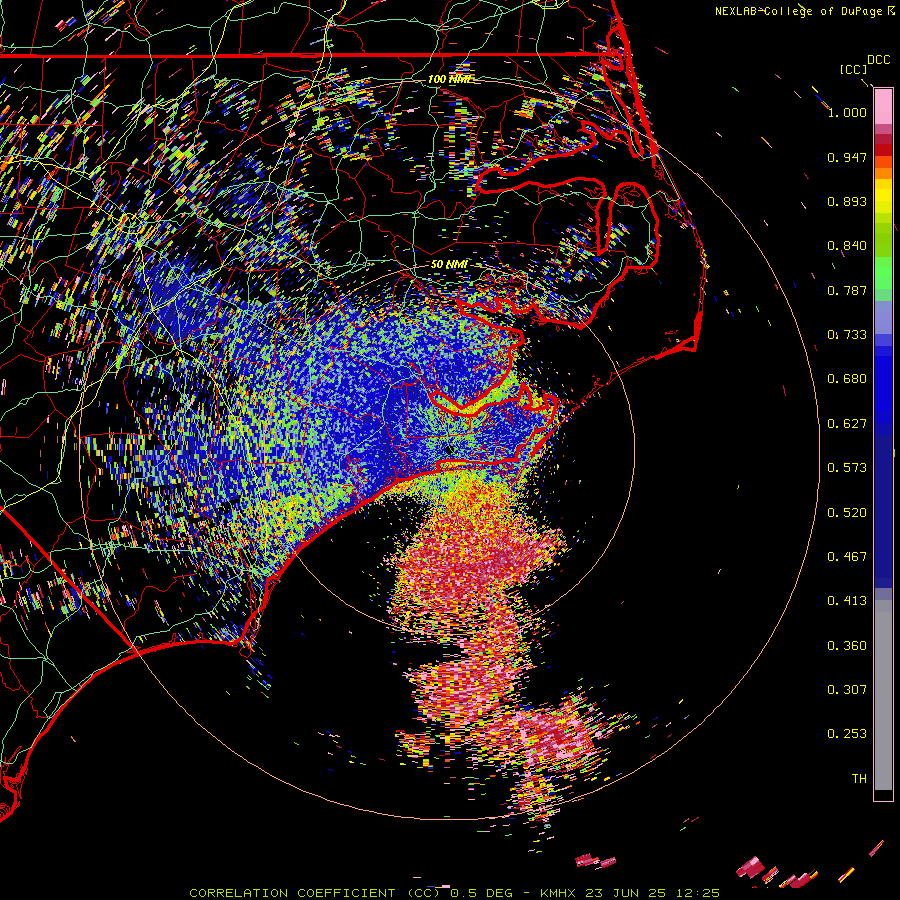The image size is (900, 900).
Task: Click the 12:25 time stamp
Action: (x=697, y=893)
